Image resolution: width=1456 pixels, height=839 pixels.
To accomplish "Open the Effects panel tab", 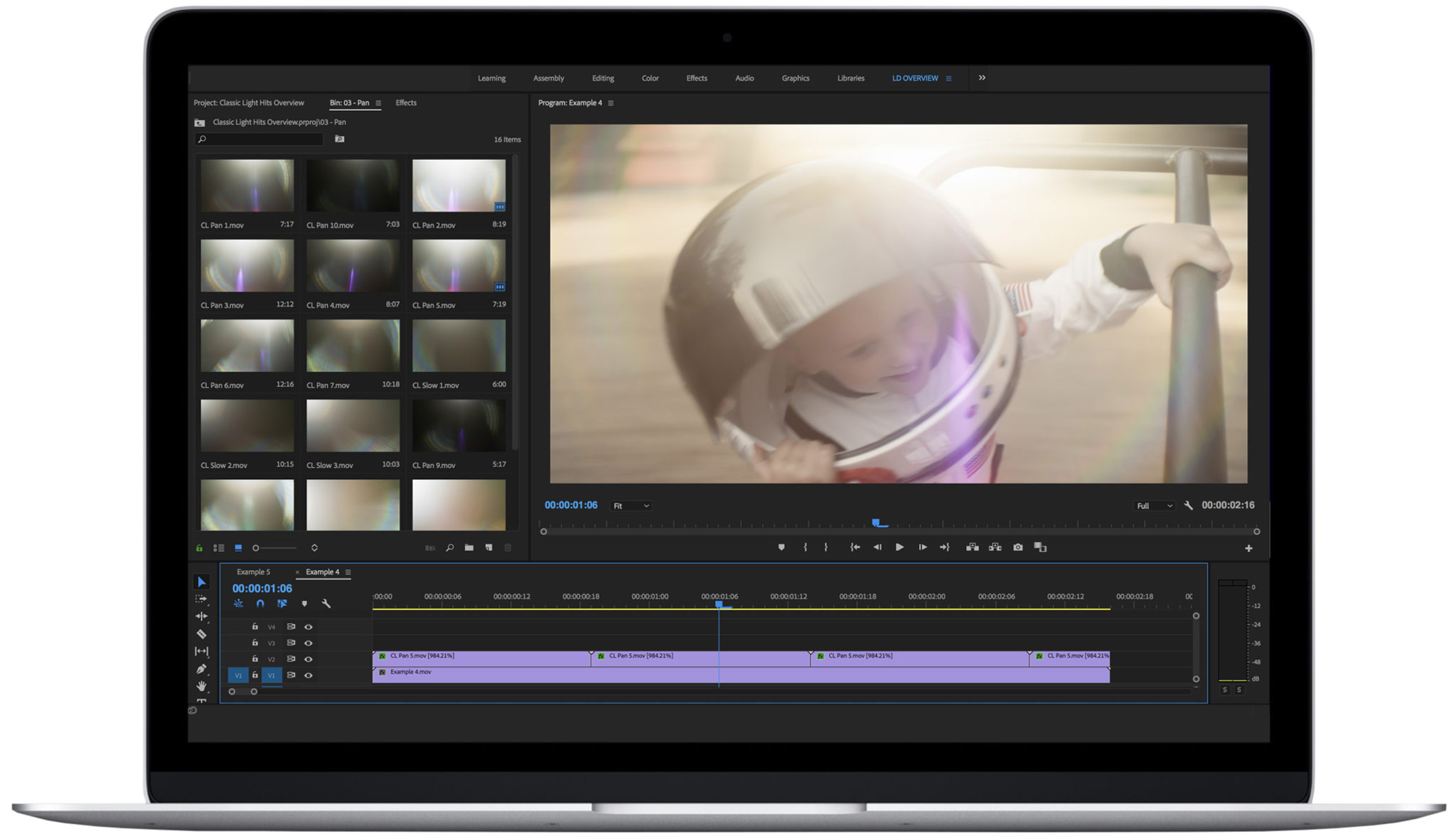I will click(406, 103).
